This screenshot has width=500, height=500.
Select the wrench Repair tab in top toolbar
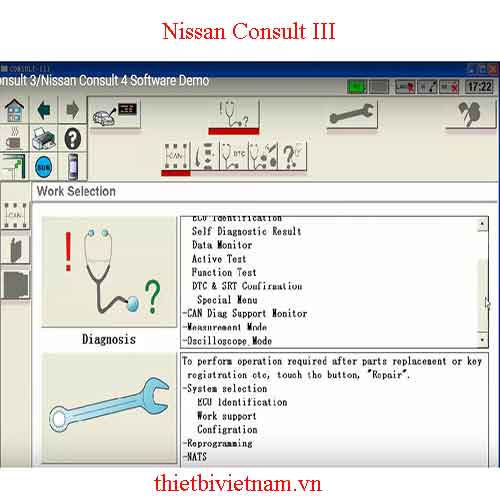pyautogui.click(x=352, y=114)
